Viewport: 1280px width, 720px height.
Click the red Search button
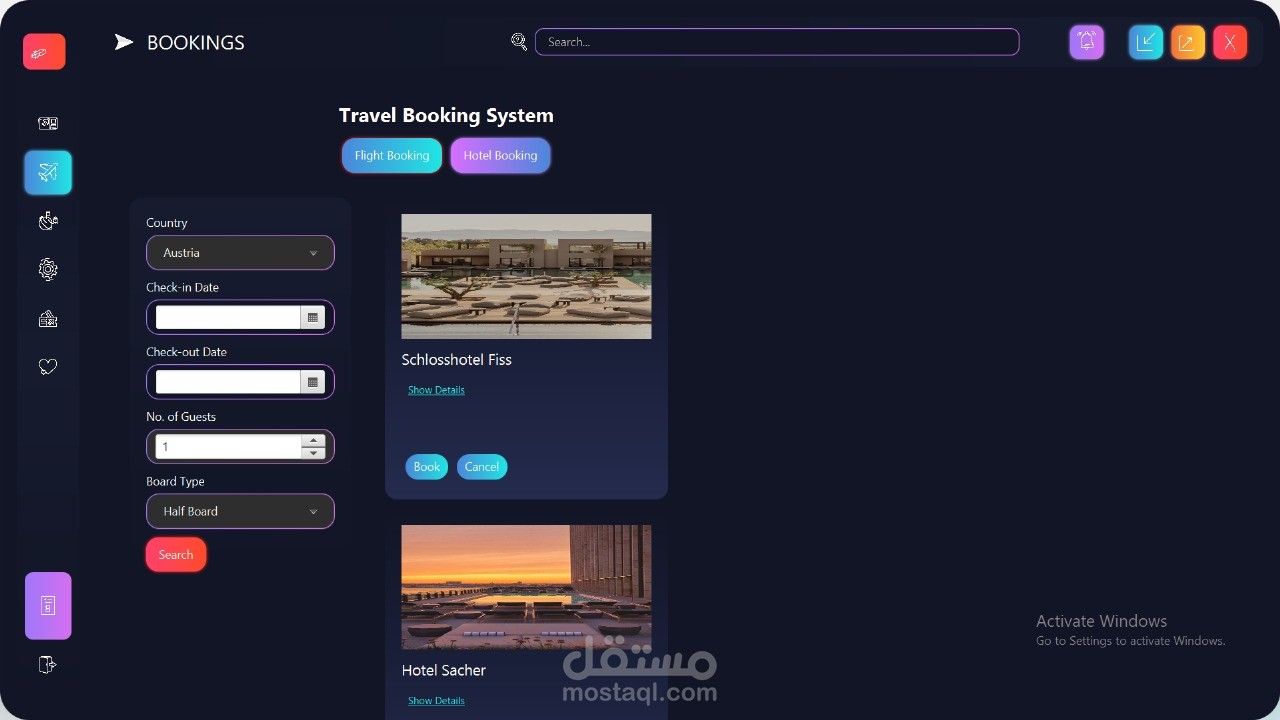point(176,555)
